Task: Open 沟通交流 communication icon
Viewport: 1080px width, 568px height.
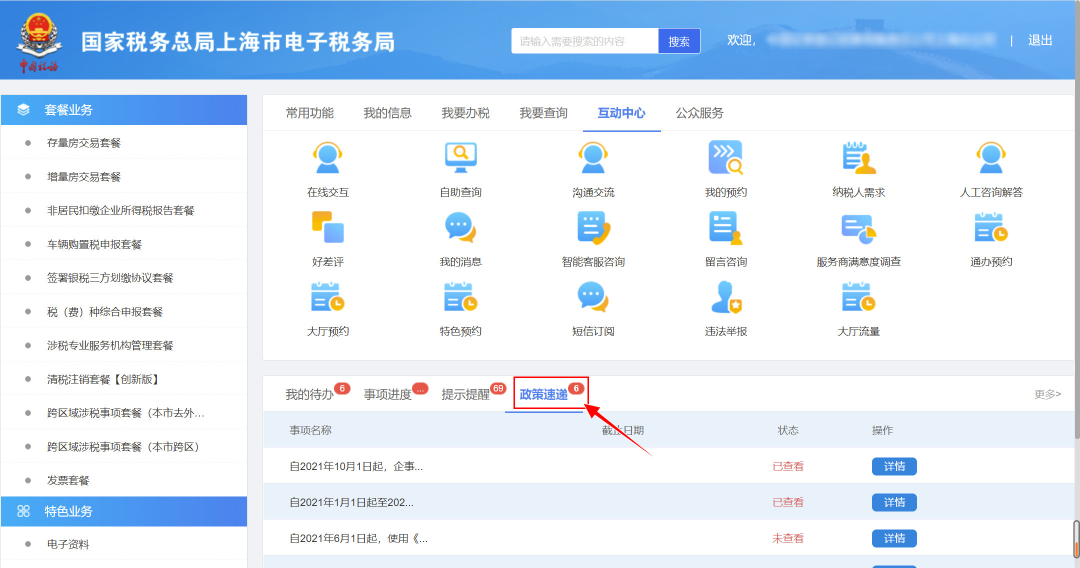Action: (x=593, y=158)
